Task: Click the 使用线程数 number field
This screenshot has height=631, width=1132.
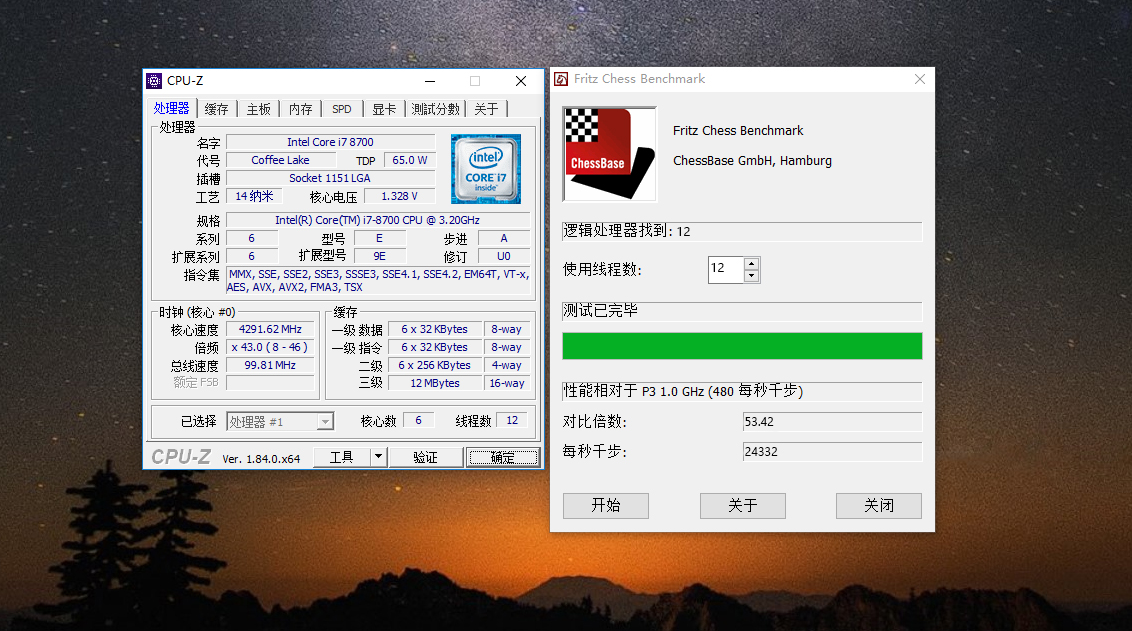Action: [726, 269]
